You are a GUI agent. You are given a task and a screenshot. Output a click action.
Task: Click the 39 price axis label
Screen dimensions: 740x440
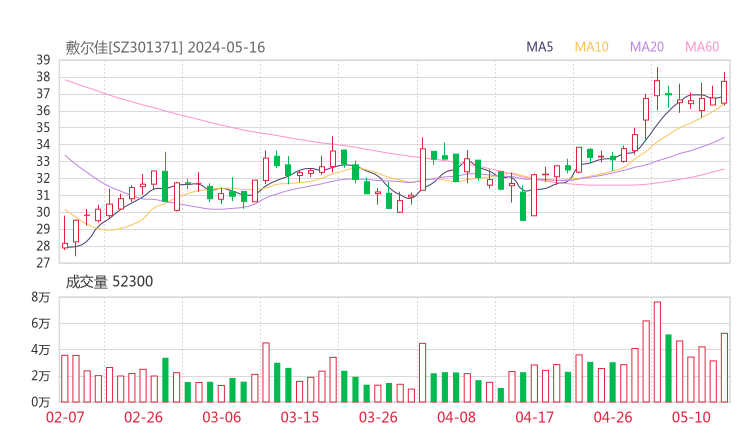(x=43, y=60)
